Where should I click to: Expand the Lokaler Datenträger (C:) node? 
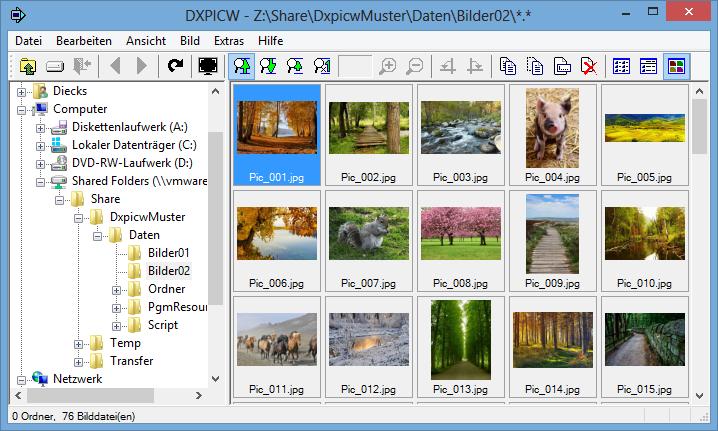[41, 145]
